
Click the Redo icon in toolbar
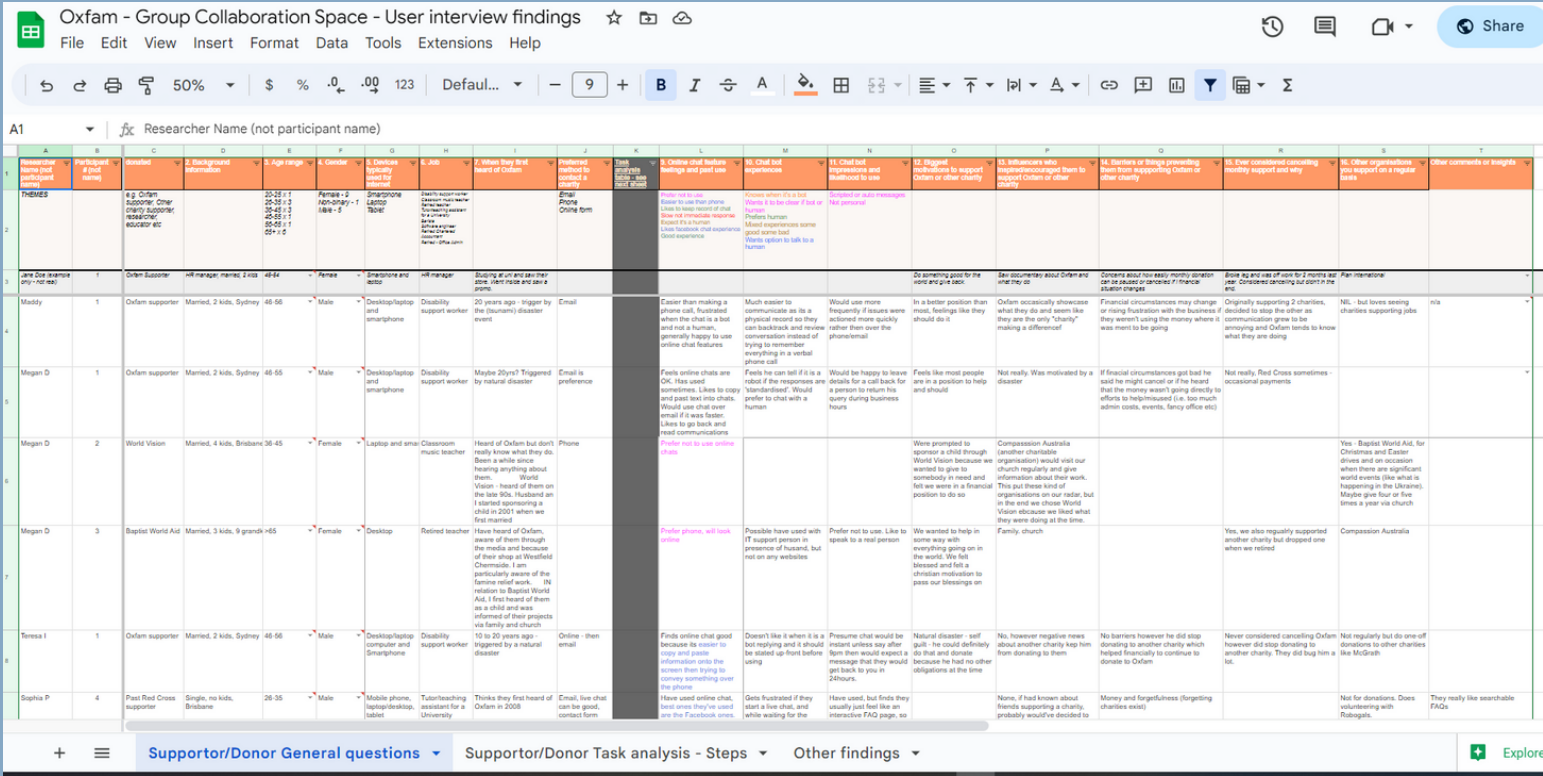click(x=80, y=85)
